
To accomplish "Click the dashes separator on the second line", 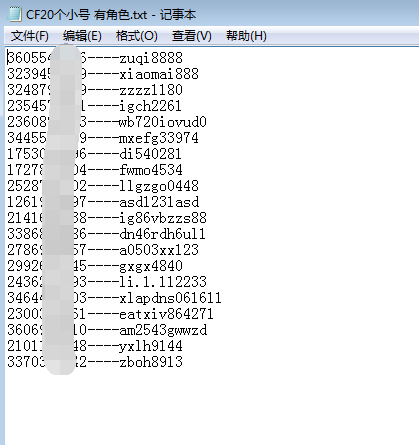I will tap(103, 74).
